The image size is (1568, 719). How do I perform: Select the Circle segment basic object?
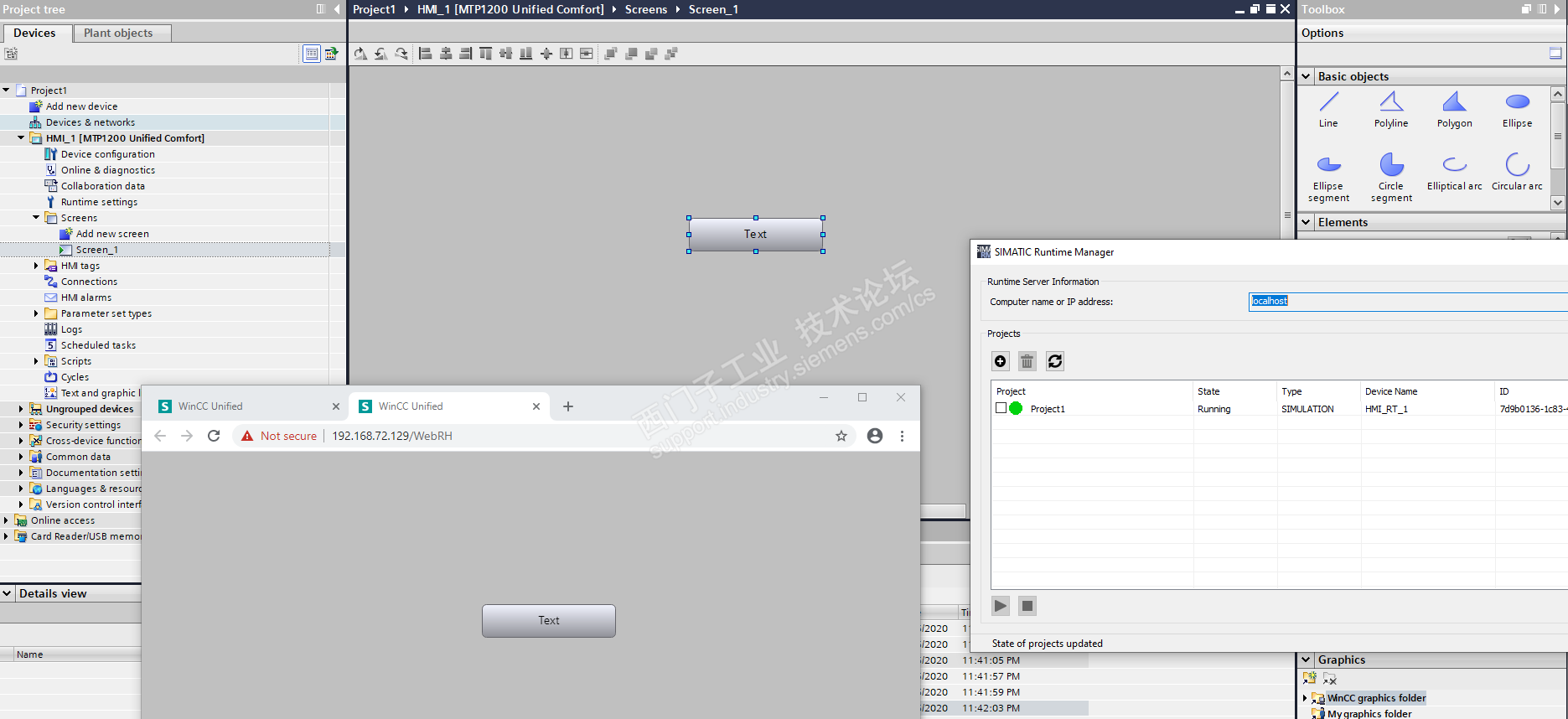pos(1391,178)
